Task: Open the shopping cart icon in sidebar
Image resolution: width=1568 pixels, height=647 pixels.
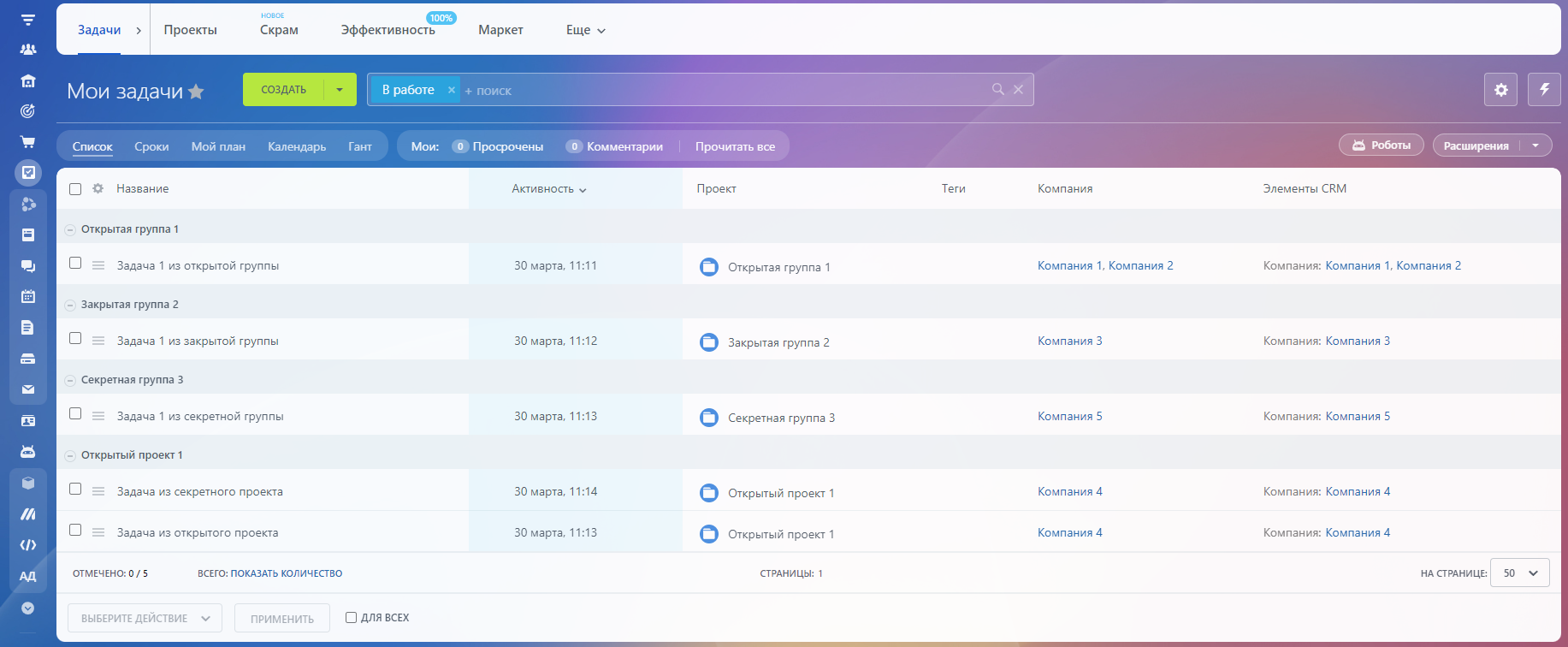Action: click(x=28, y=142)
